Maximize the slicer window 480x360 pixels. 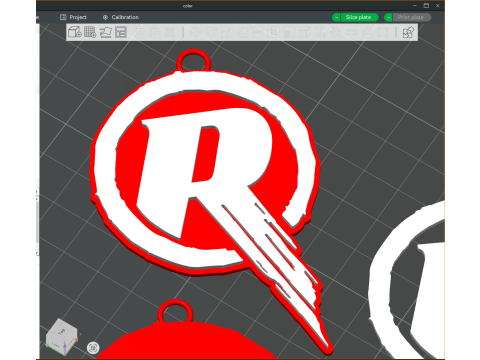tap(426, 6)
